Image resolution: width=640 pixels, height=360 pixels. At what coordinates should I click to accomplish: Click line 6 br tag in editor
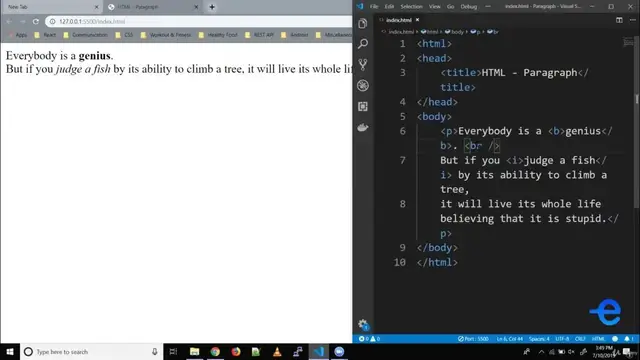pyautogui.click(x=482, y=146)
